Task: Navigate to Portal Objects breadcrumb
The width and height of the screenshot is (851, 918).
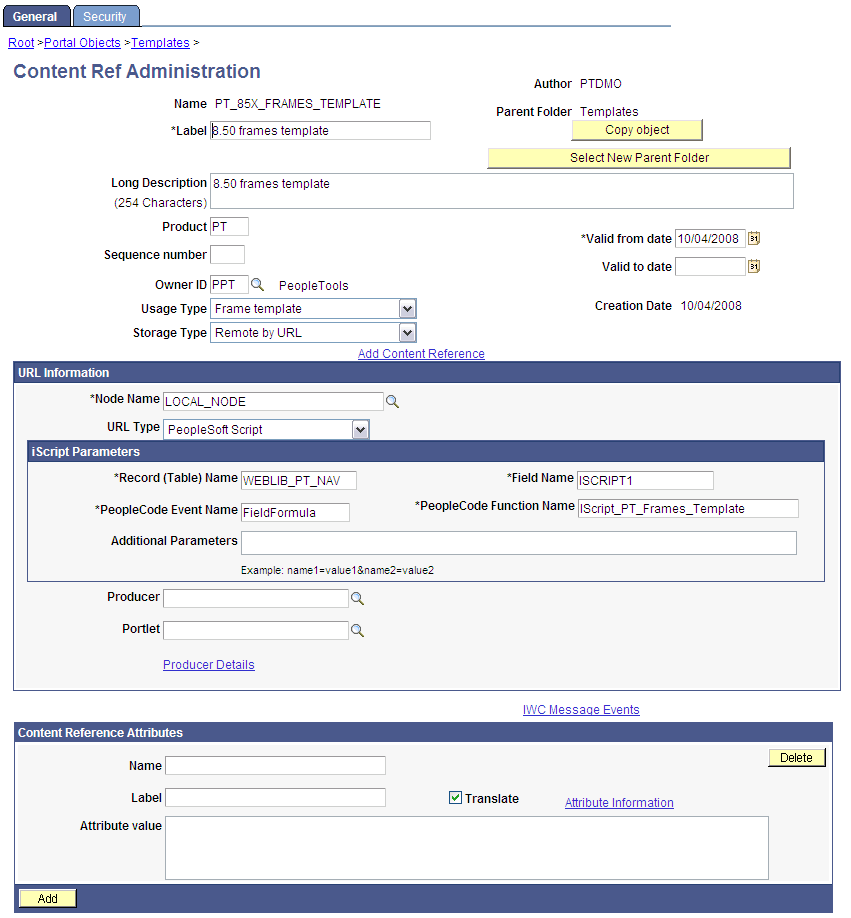Action: 82,43
